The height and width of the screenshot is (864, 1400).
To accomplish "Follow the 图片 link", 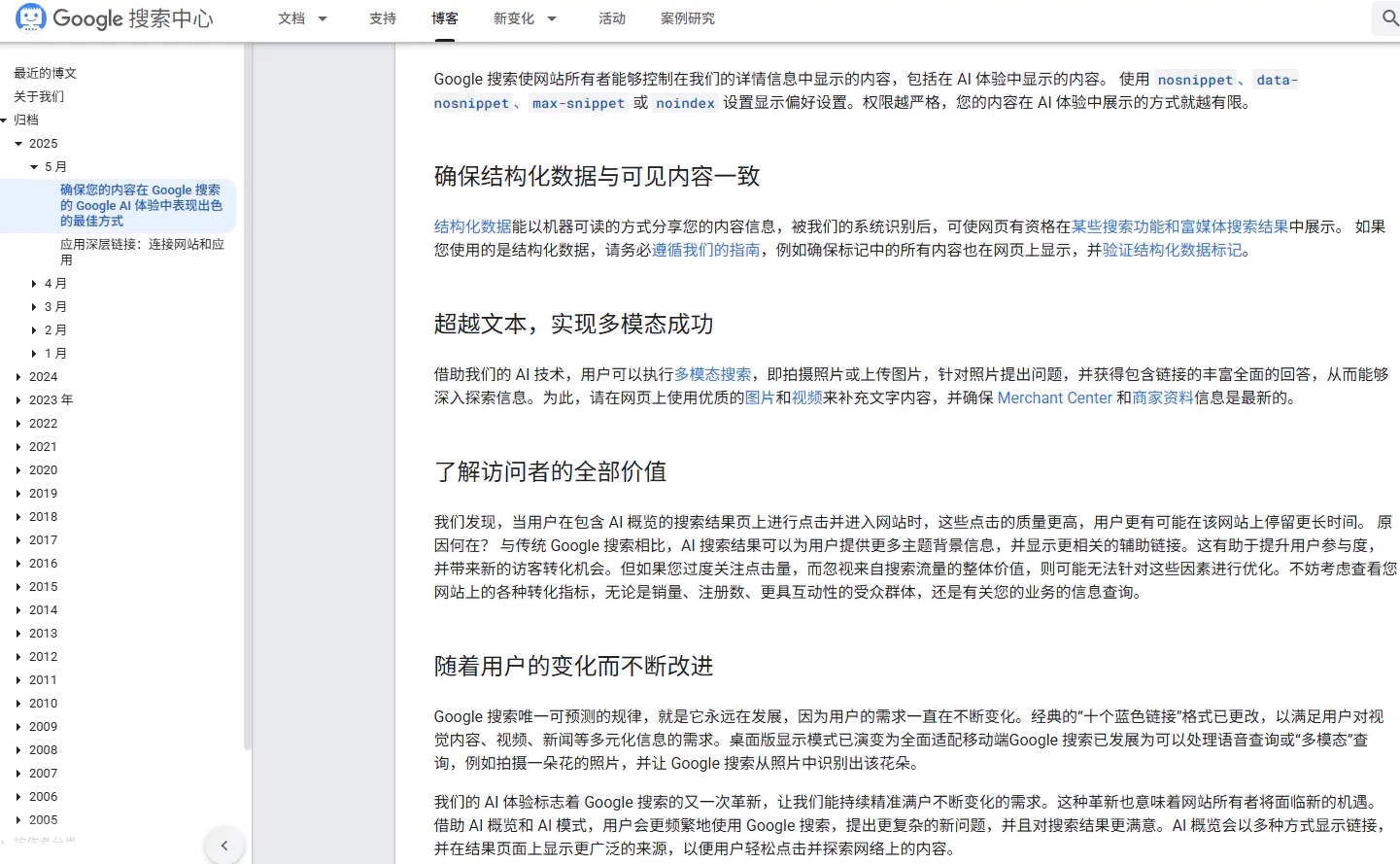I will click(x=760, y=397).
